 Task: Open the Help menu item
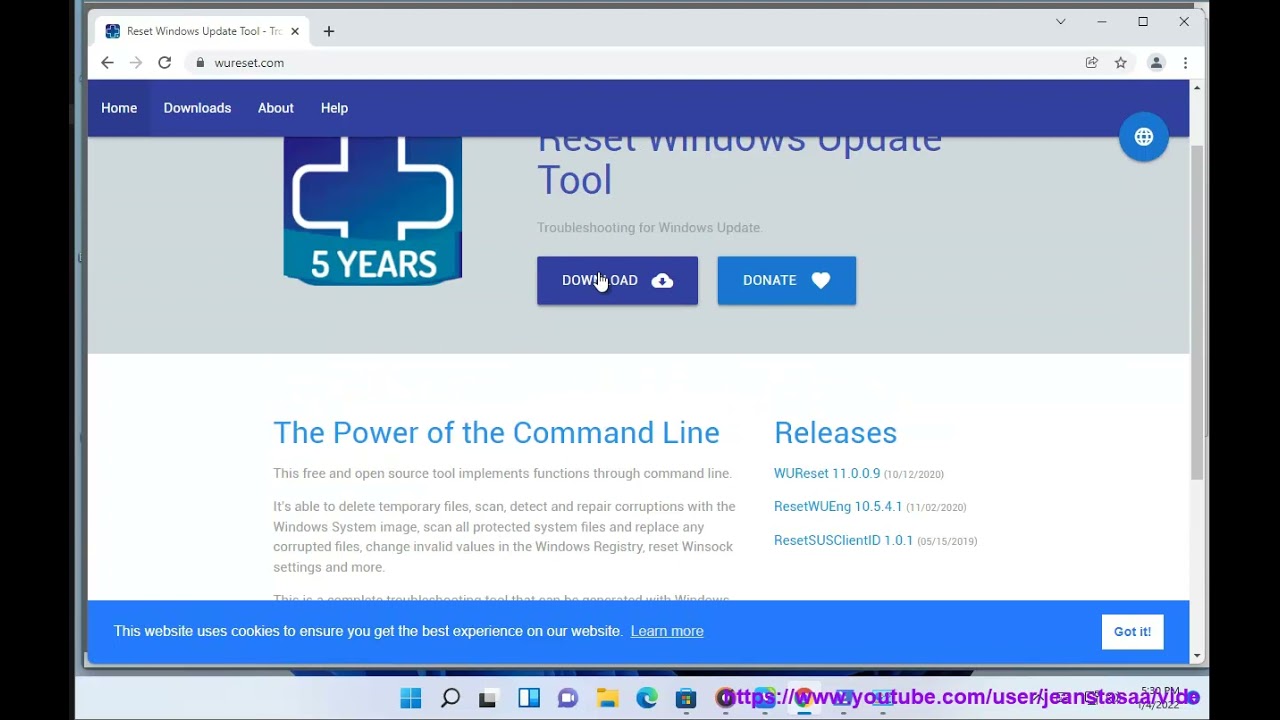click(x=334, y=108)
